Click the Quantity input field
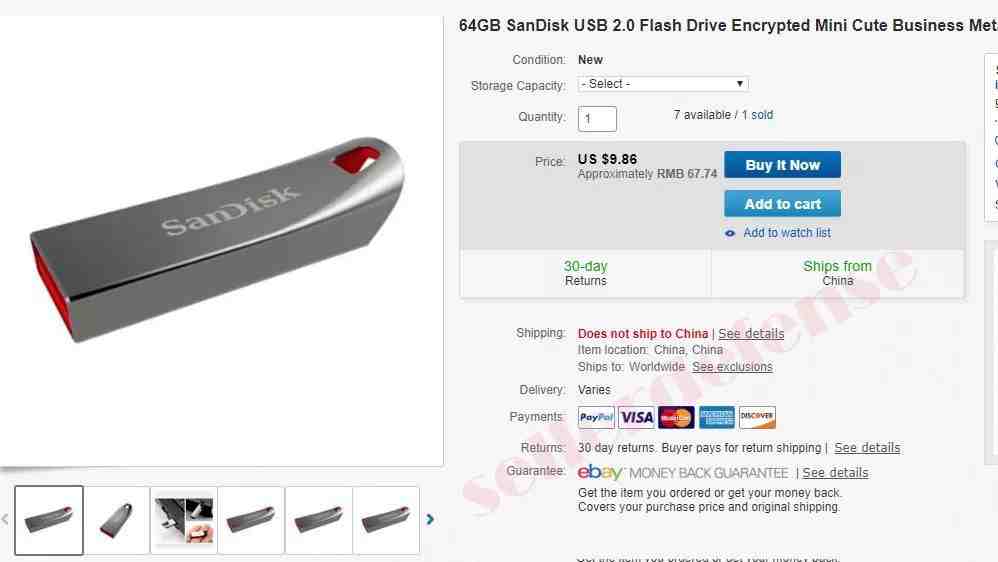998x562 pixels. click(597, 119)
